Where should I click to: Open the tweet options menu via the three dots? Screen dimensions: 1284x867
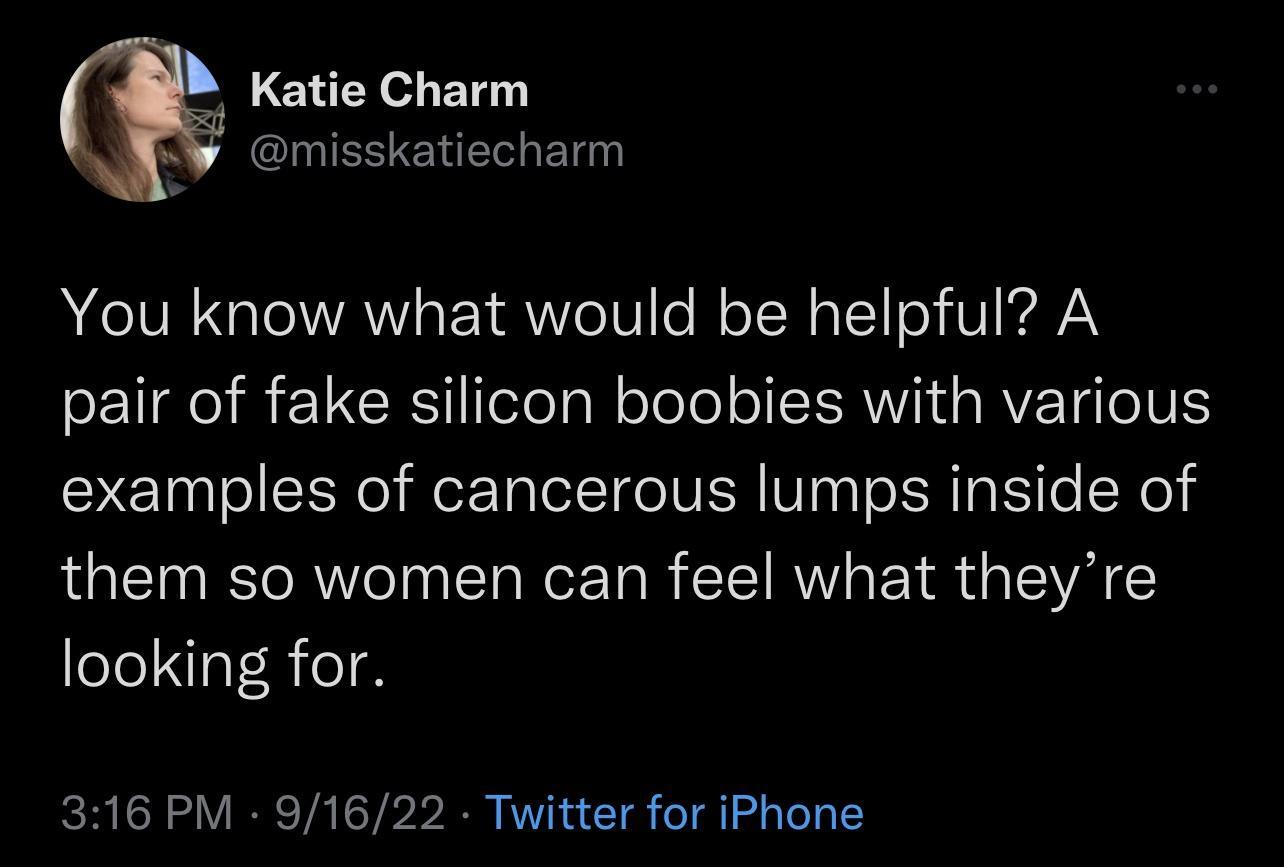pos(1196,88)
